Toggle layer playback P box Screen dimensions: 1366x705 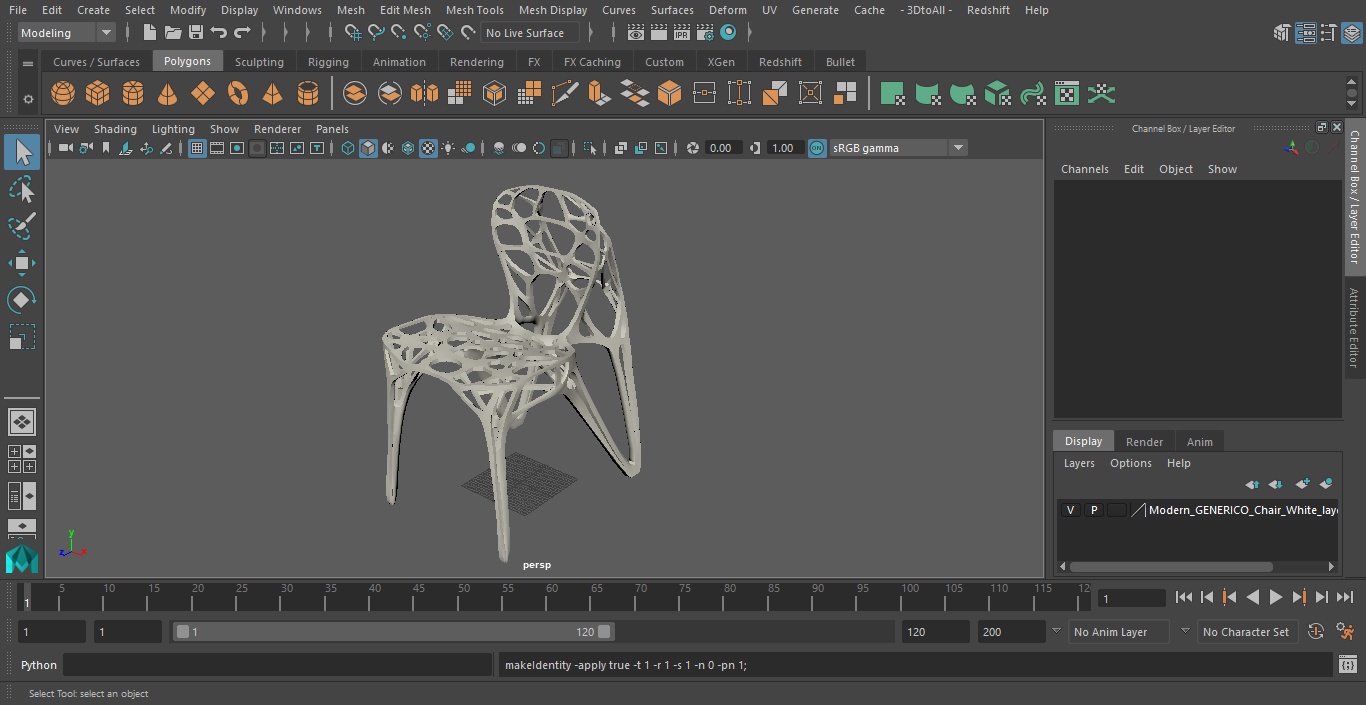[1093, 510]
